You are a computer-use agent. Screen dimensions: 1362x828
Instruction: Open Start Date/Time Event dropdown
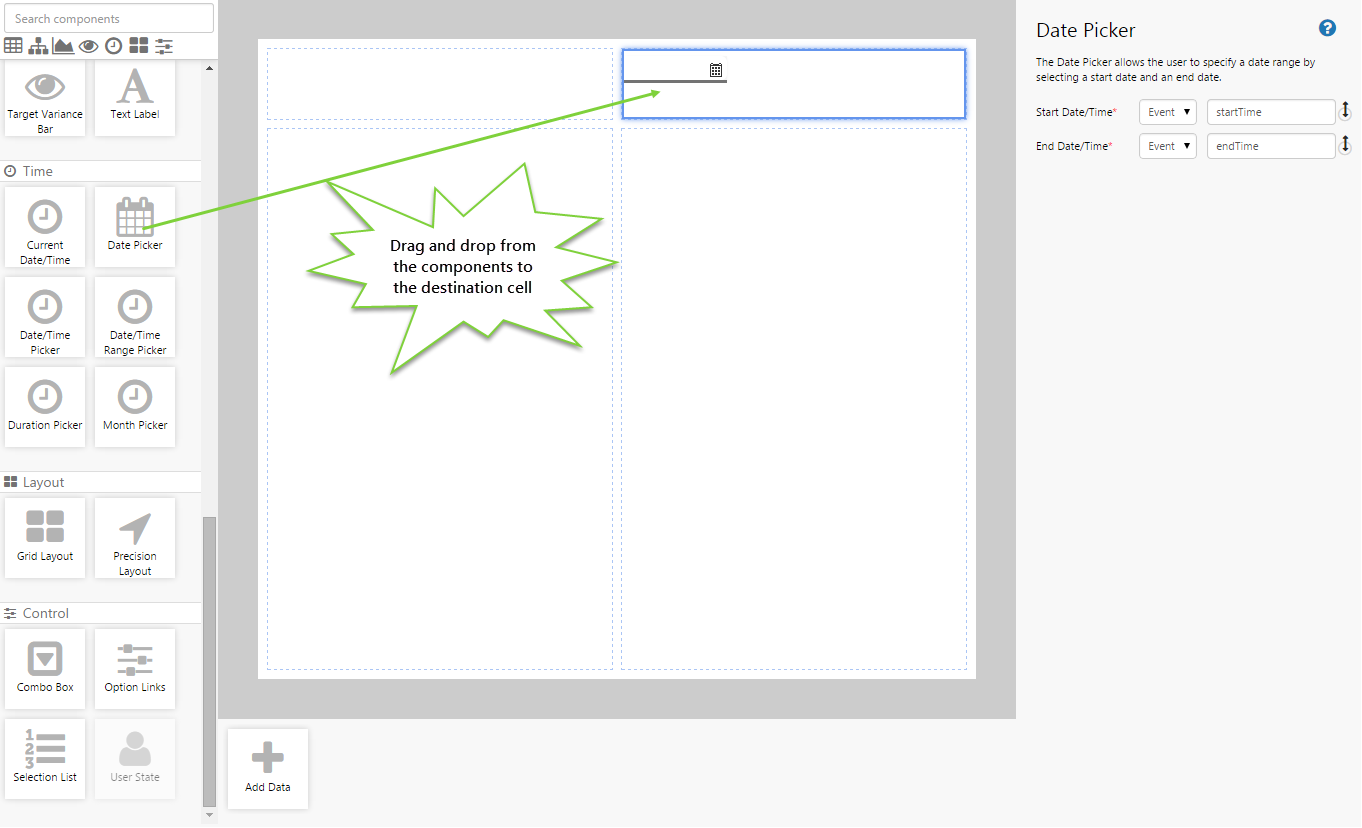click(x=1167, y=112)
